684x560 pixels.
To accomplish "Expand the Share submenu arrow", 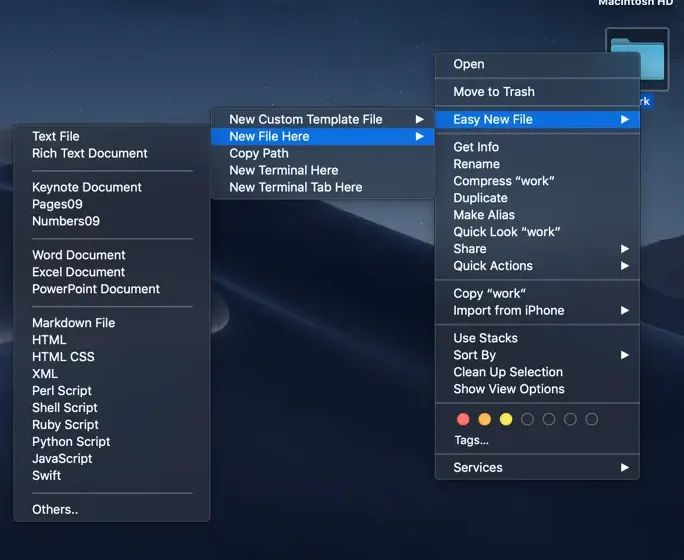I will coord(625,249).
